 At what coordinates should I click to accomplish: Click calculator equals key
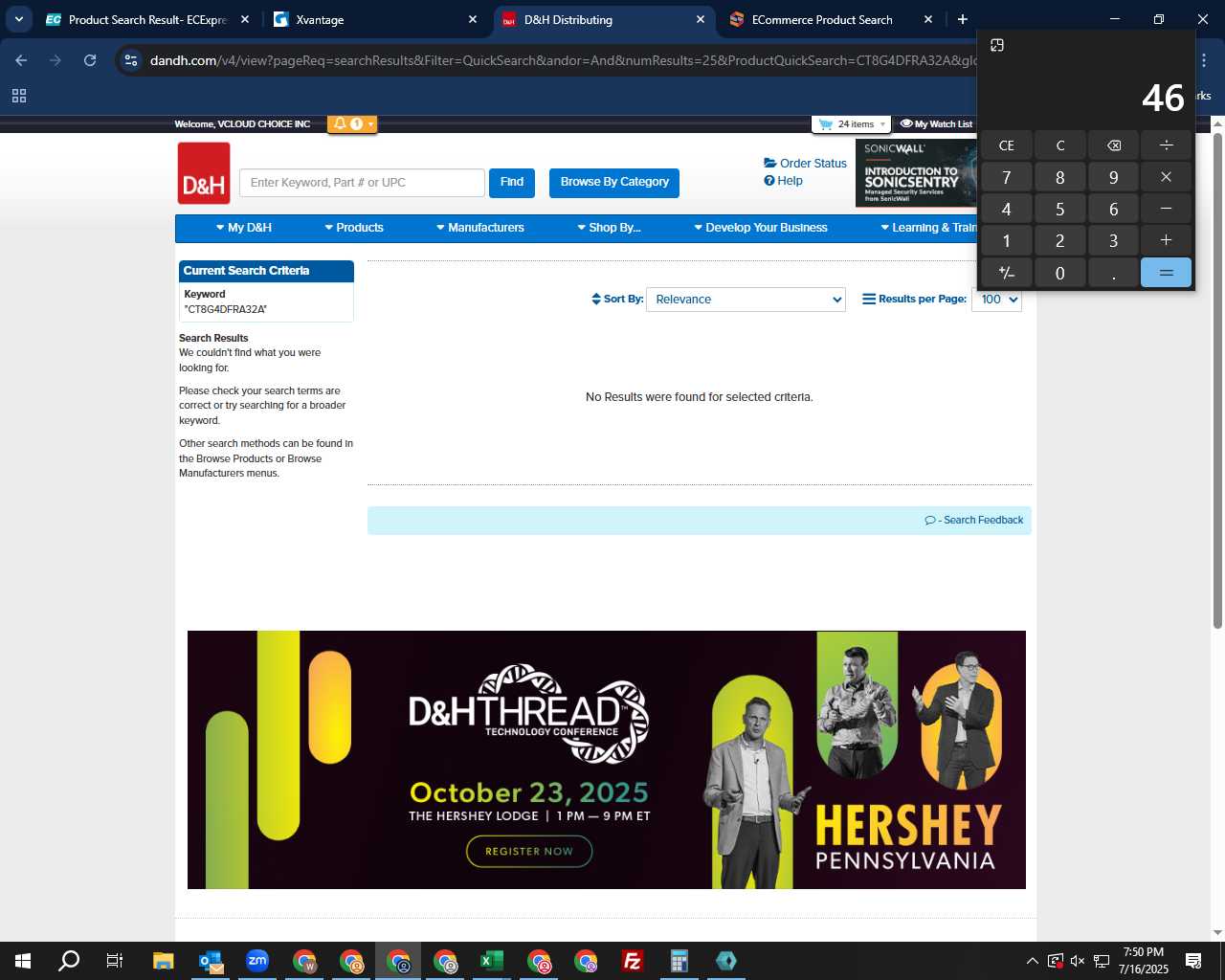(x=1166, y=273)
